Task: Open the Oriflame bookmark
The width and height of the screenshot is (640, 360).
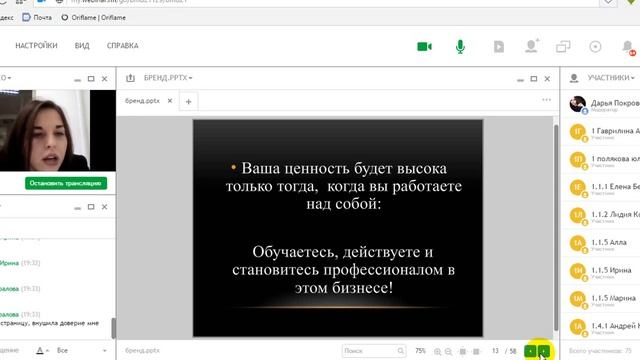Action: tap(93, 18)
